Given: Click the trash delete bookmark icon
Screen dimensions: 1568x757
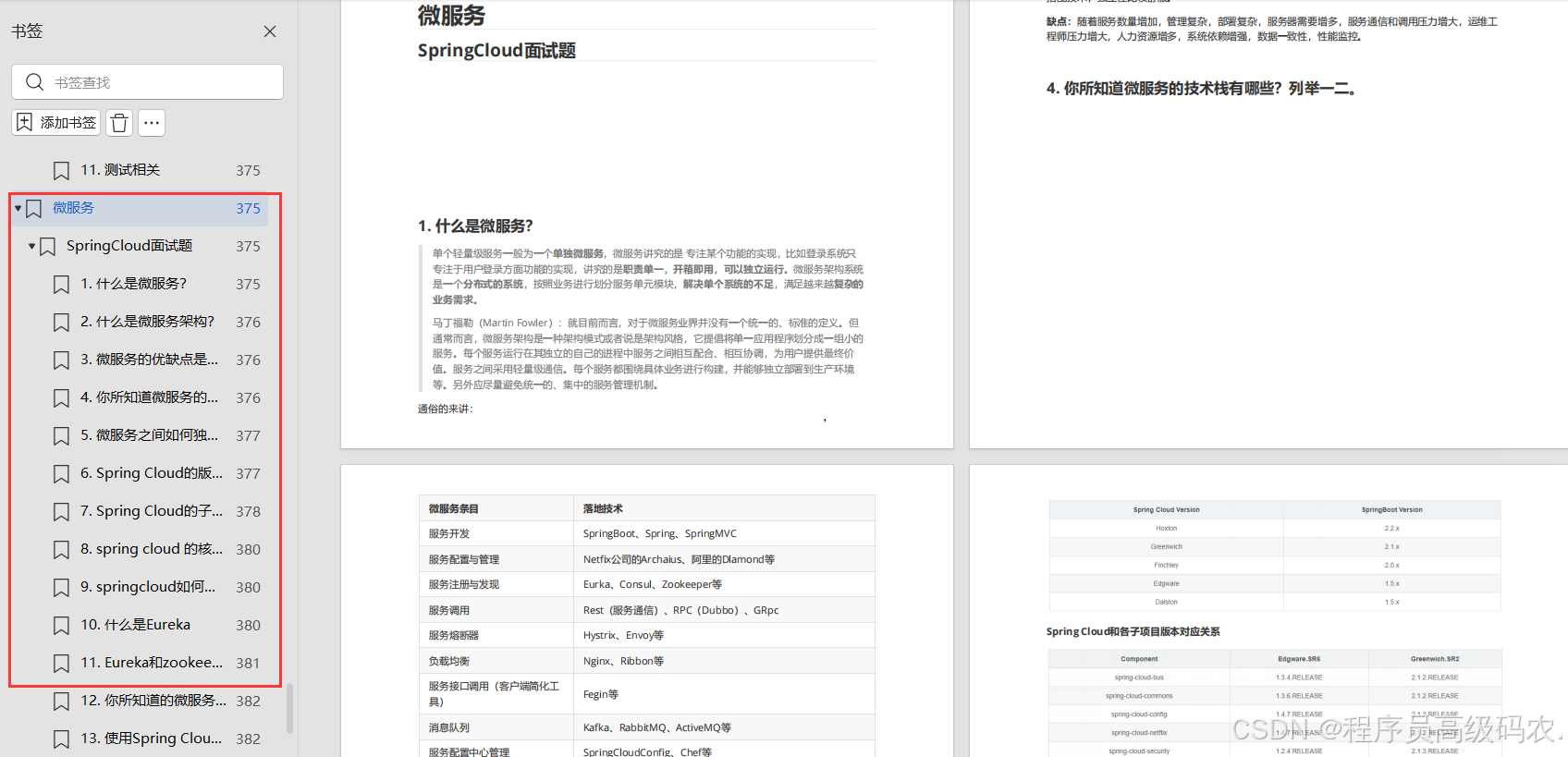Looking at the screenshot, I should [119, 123].
